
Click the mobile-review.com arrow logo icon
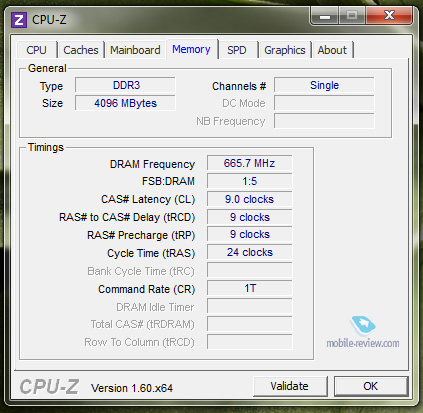point(363,325)
